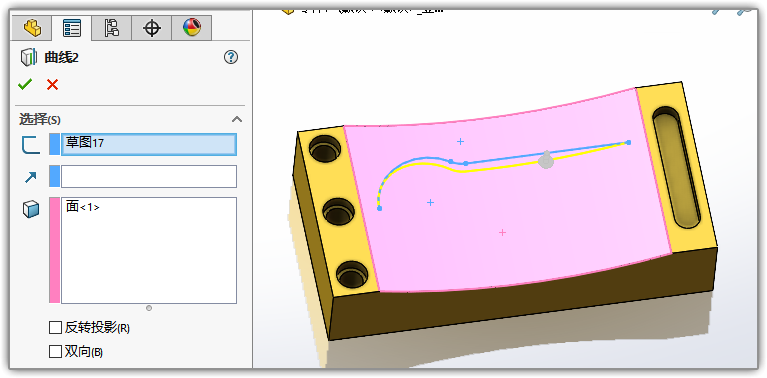767x378 pixels.
Task: Cancel the curve with red X
Action: [x=52, y=85]
